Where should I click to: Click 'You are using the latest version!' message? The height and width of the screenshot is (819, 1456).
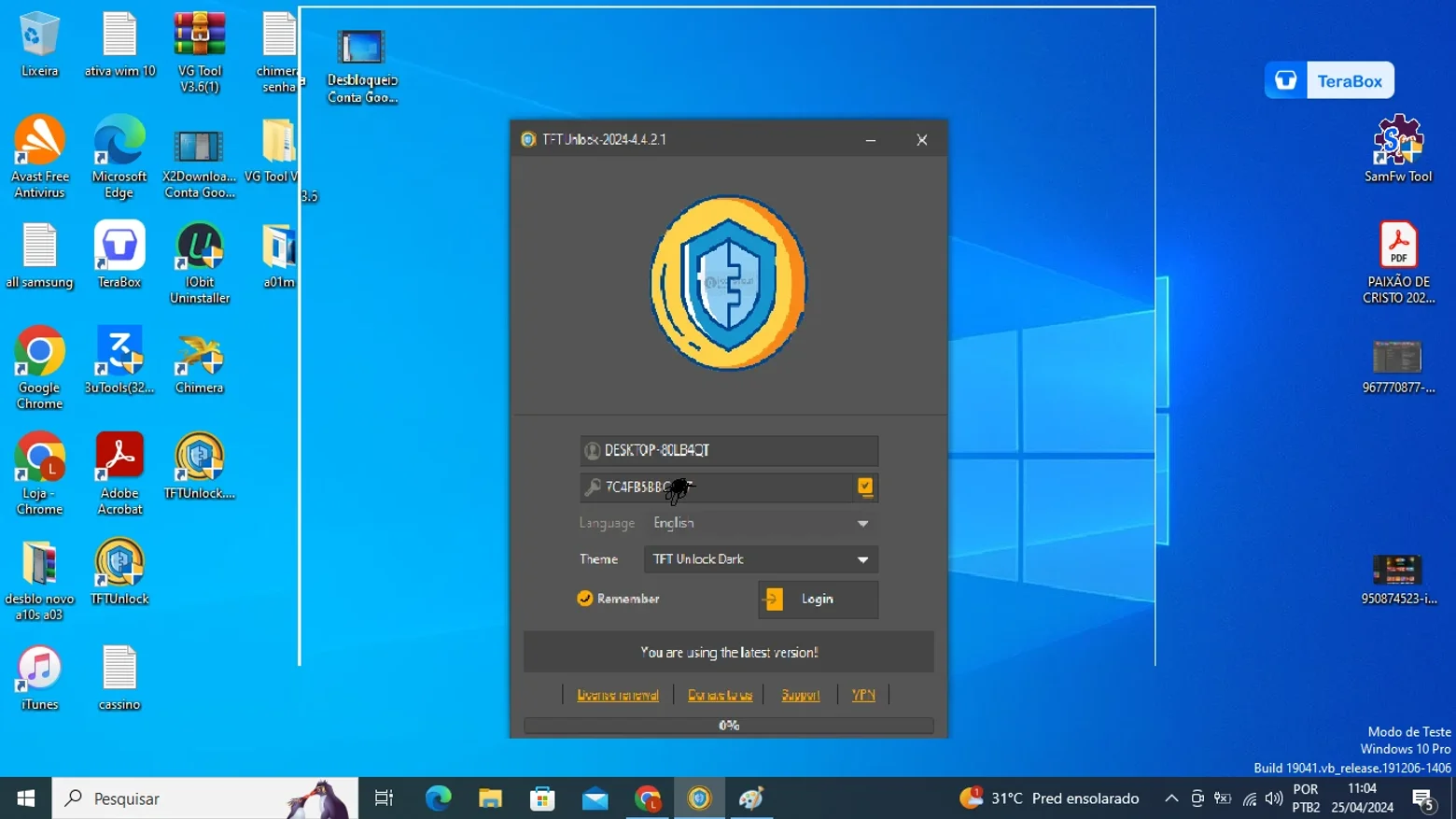(729, 653)
